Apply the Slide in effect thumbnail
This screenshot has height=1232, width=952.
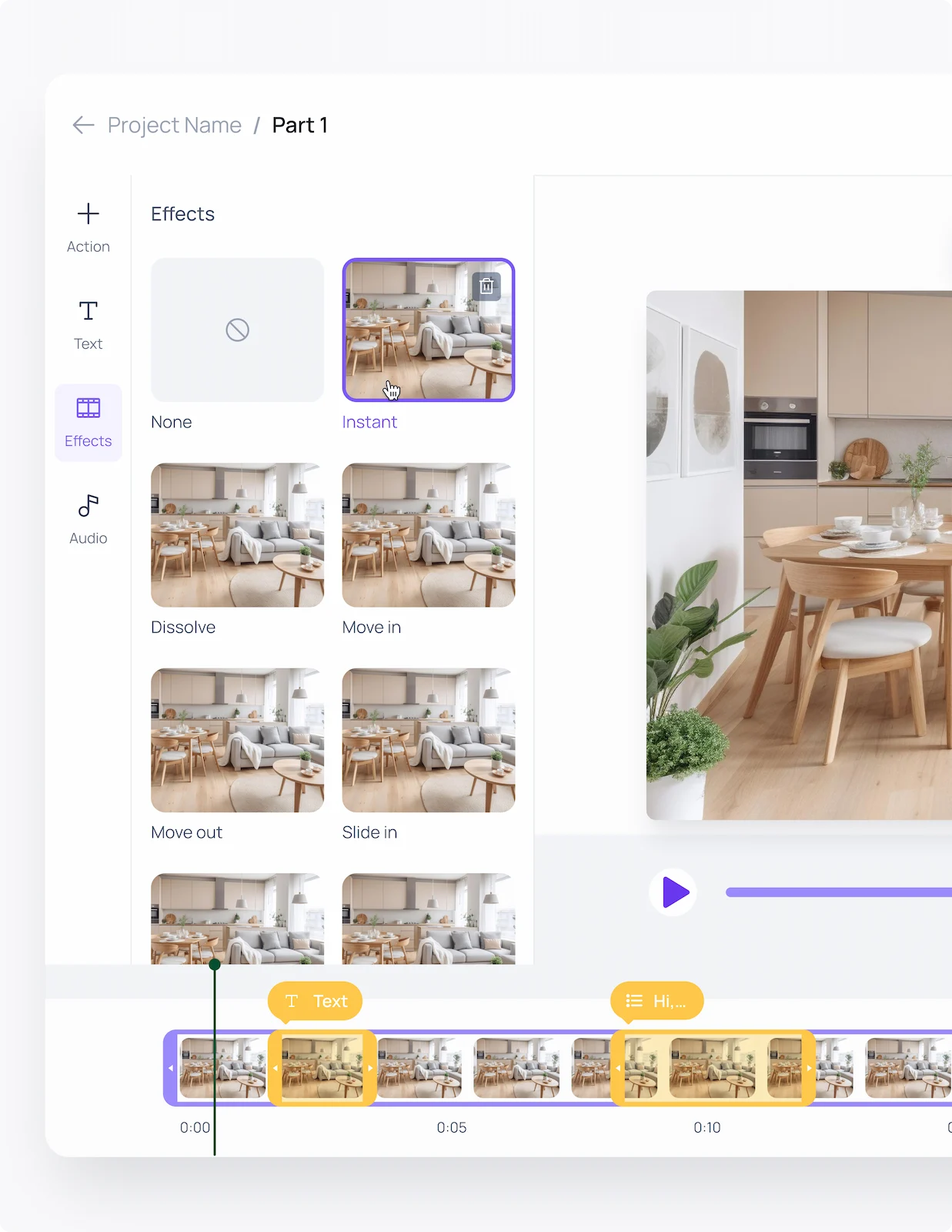pyautogui.click(x=429, y=740)
